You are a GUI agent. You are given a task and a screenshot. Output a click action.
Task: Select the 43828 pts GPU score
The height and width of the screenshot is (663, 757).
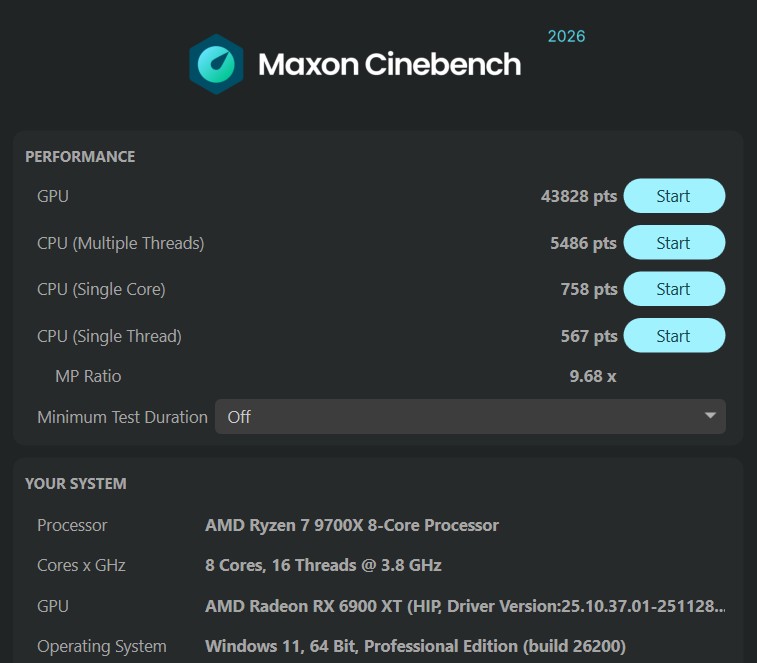click(579, 196)
